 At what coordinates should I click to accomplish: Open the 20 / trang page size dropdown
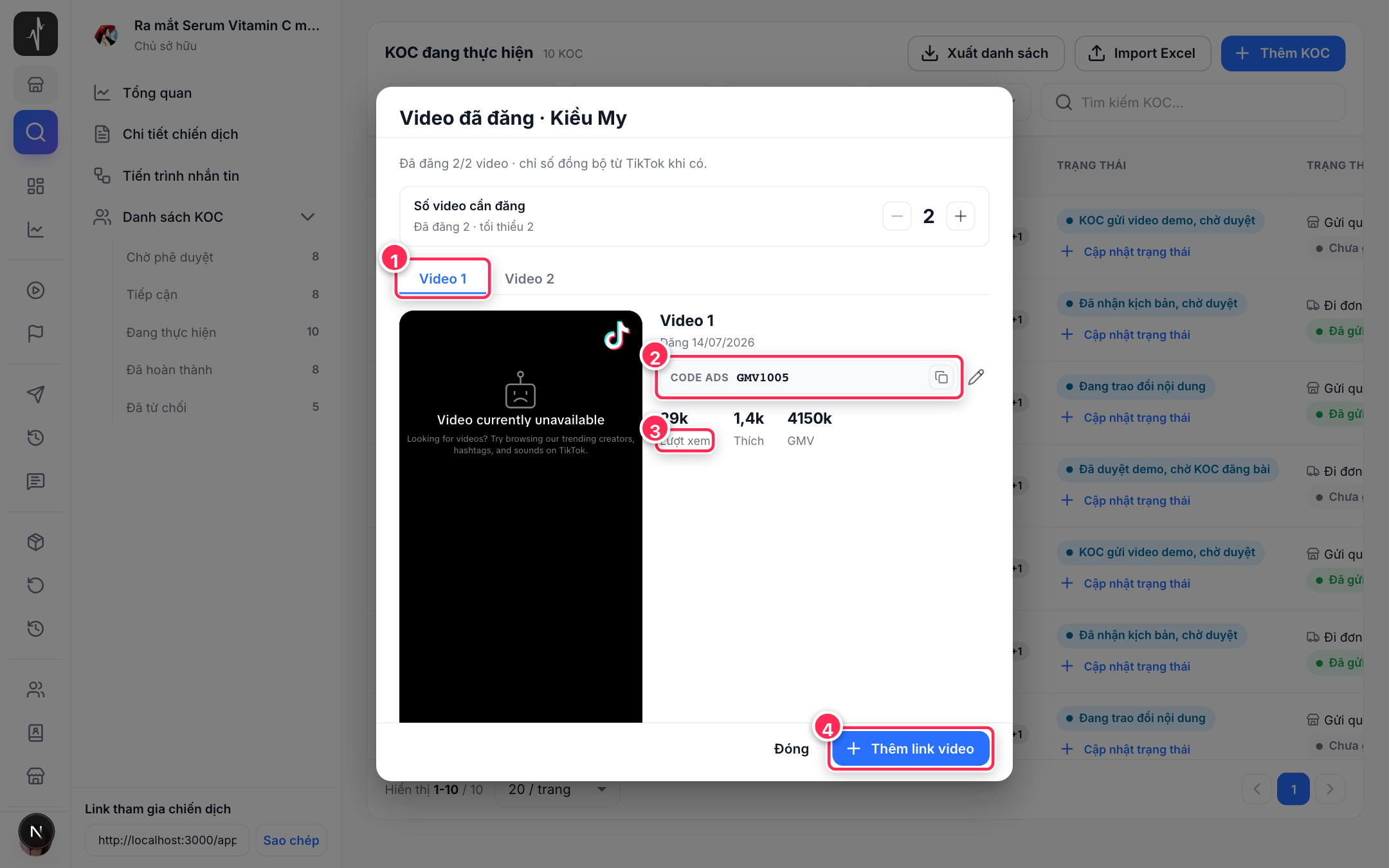click(557, 789)
